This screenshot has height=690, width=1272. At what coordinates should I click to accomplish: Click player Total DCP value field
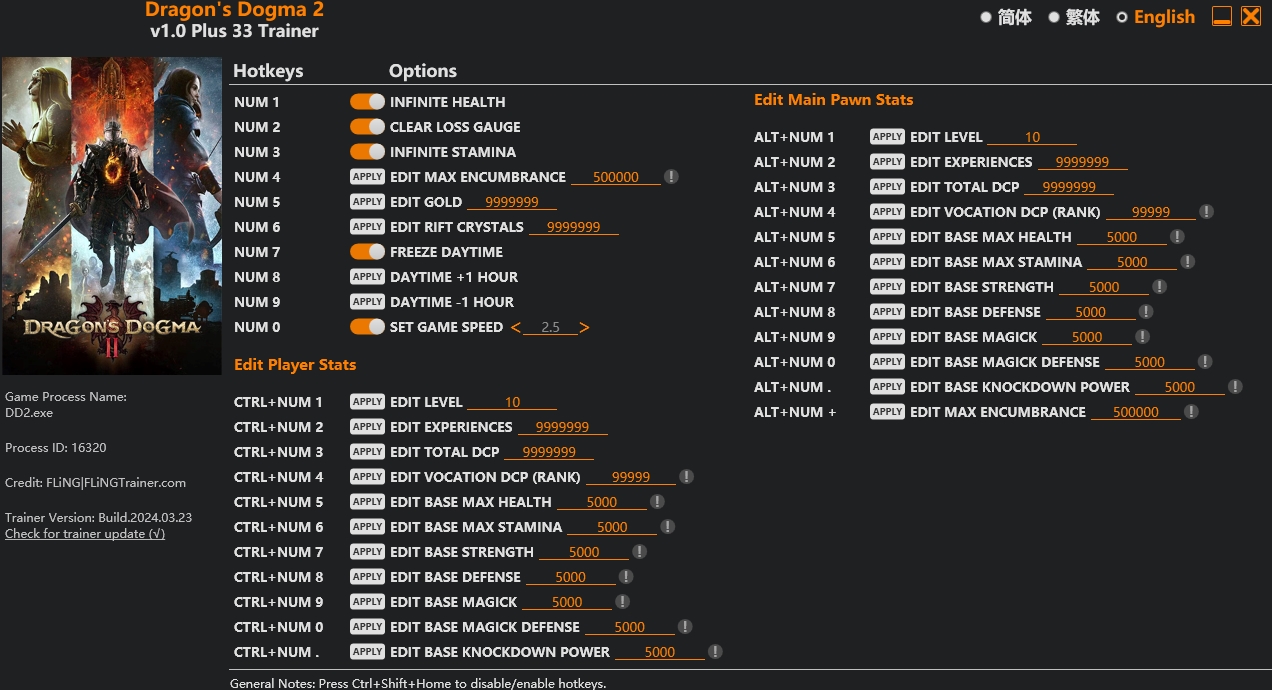[x=549, y=452]
